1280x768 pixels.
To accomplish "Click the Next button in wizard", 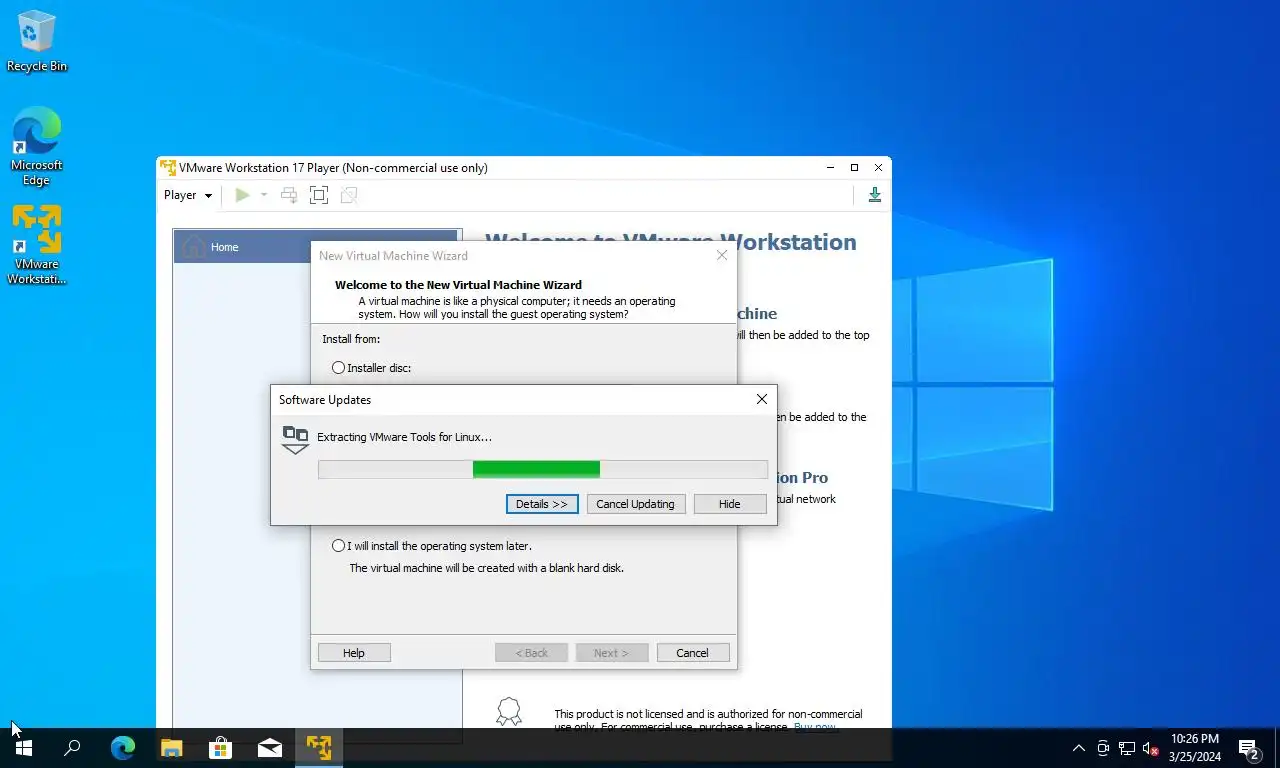I will [x=611, y=652].
